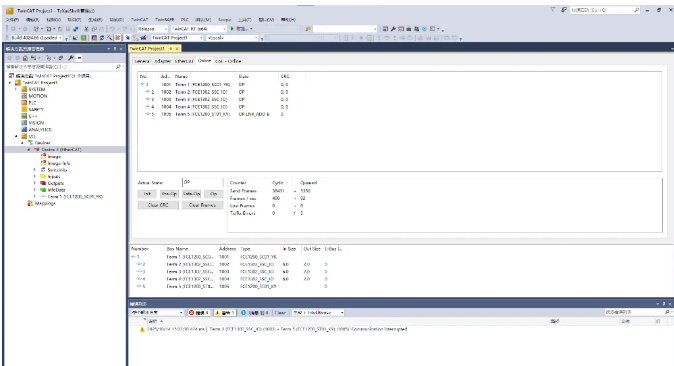Click the Clear CRC button
Screen dimensions: 674x366
(x=158, y=205)
